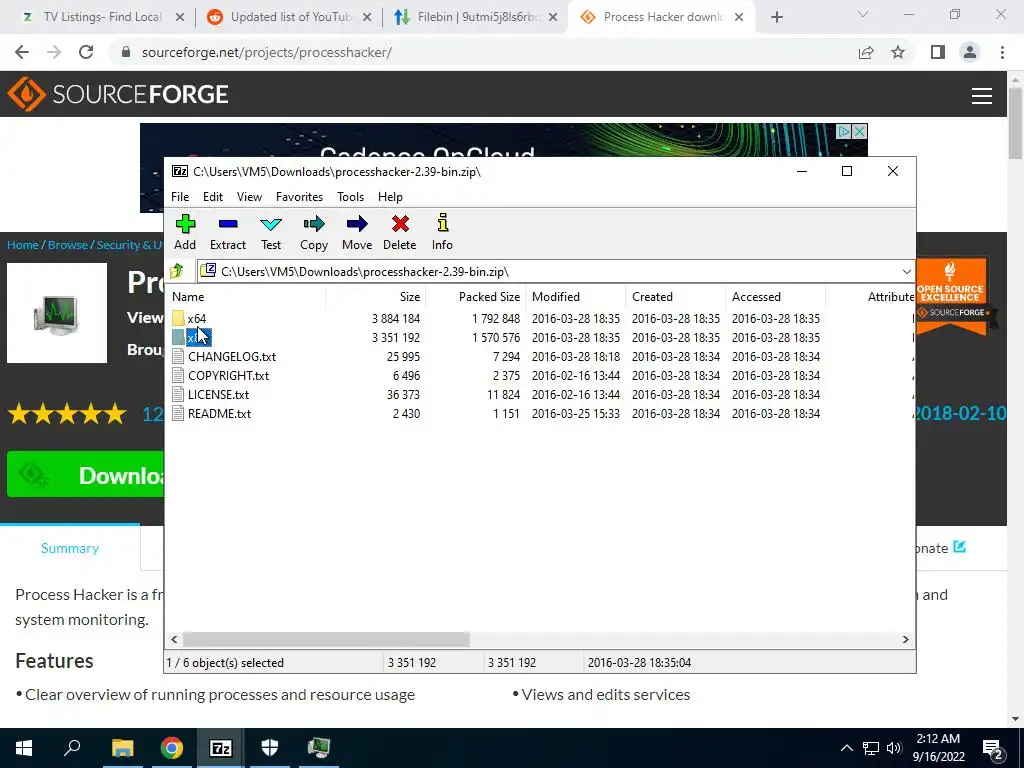Open the notification center icon
This screenshot has height=768, width=1024.
993,749
